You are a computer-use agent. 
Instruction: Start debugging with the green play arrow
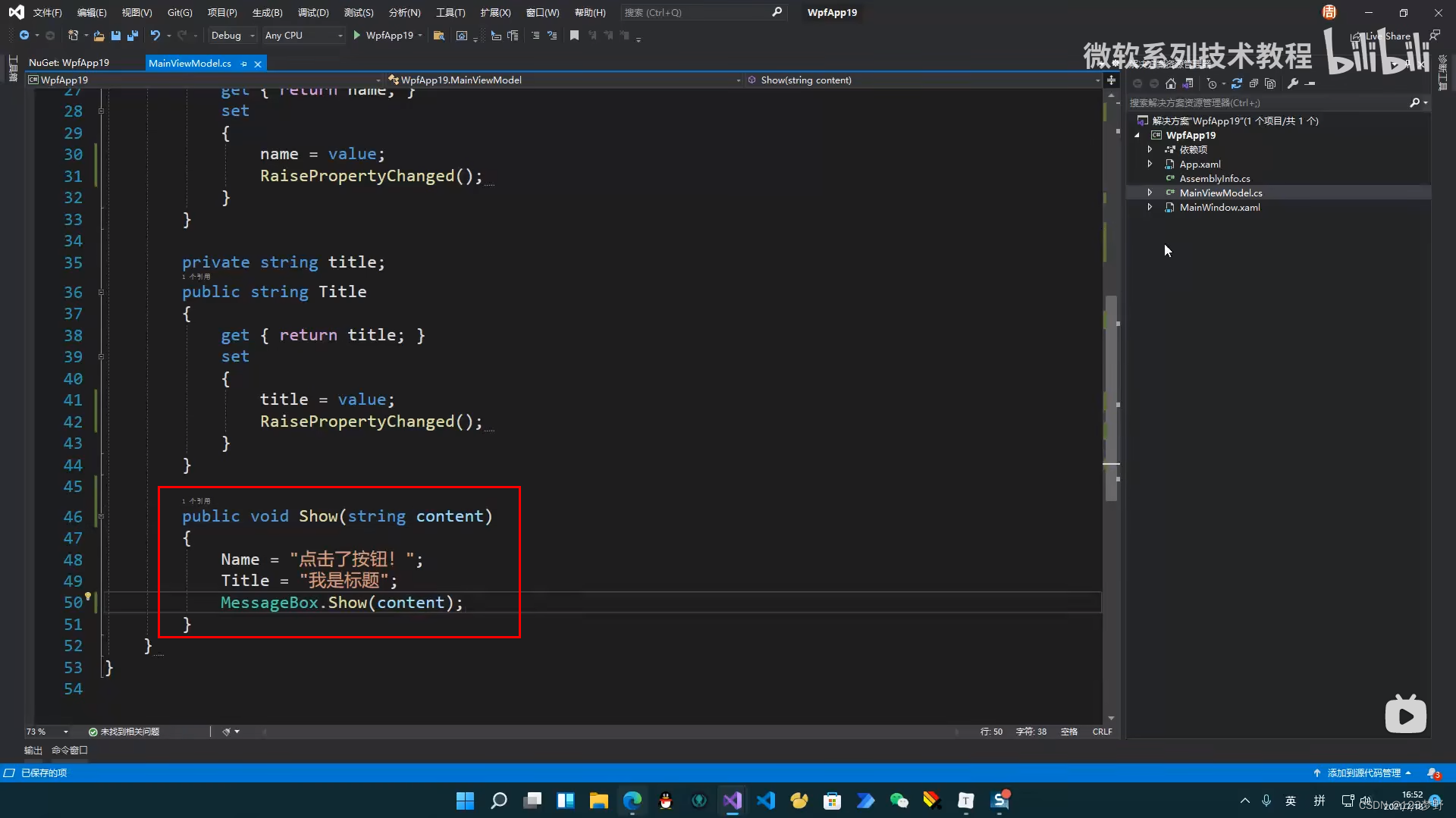[356, 36]
